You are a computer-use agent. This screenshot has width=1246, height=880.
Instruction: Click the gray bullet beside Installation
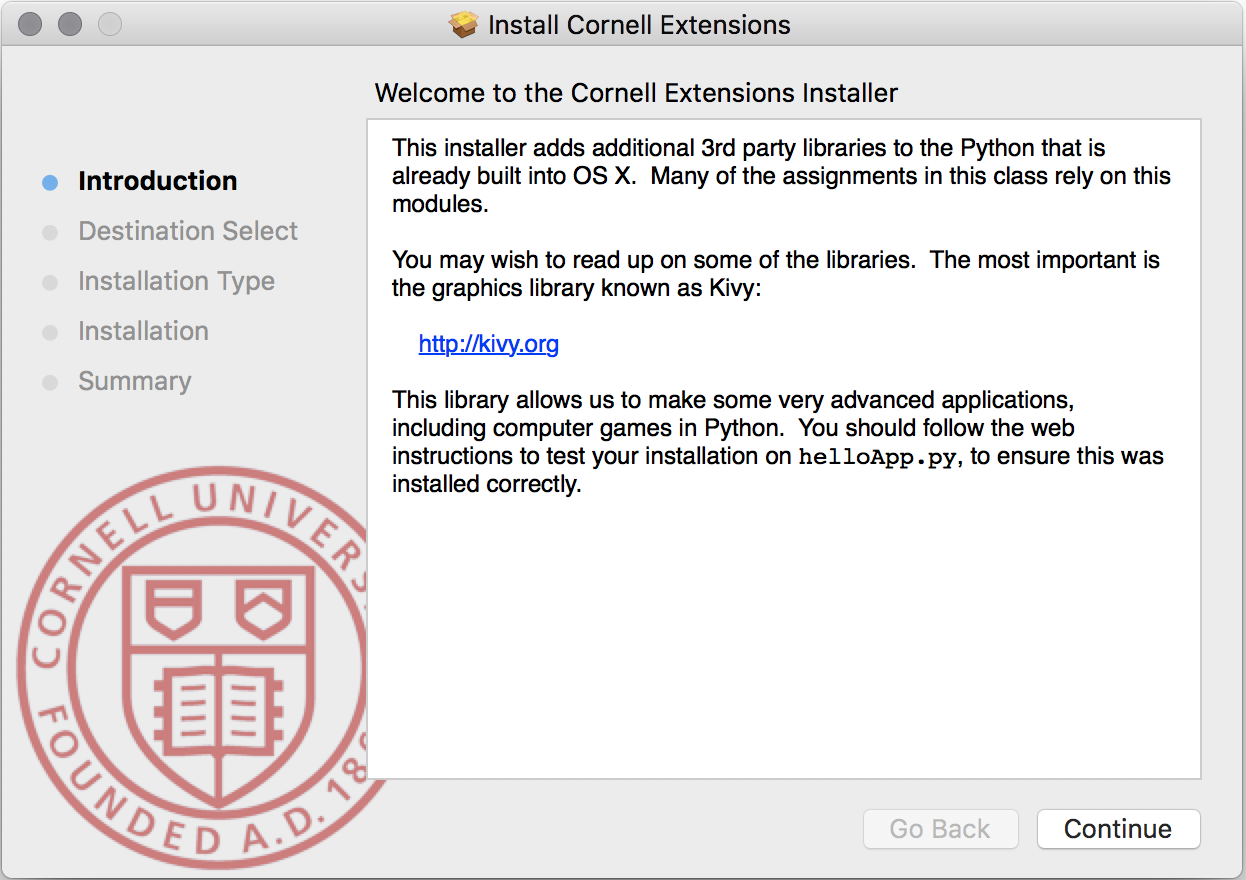click(x=50, y=332)
